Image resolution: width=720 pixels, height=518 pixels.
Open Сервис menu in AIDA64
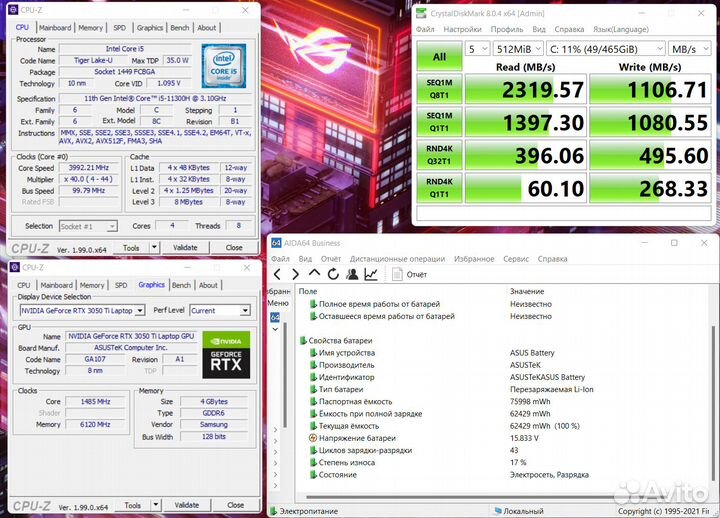tap(516, 259)
